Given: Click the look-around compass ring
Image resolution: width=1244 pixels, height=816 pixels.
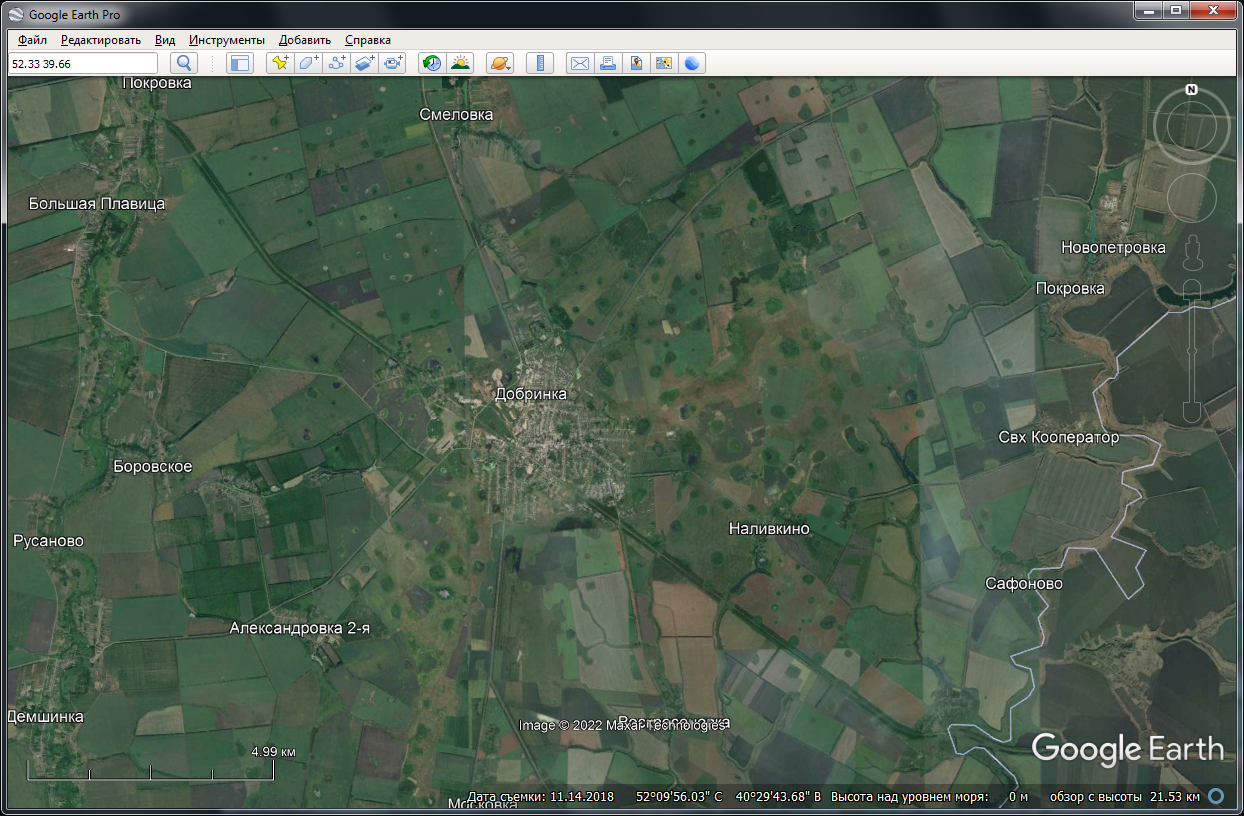Looking at the screenshot, I should (1192, 125).
